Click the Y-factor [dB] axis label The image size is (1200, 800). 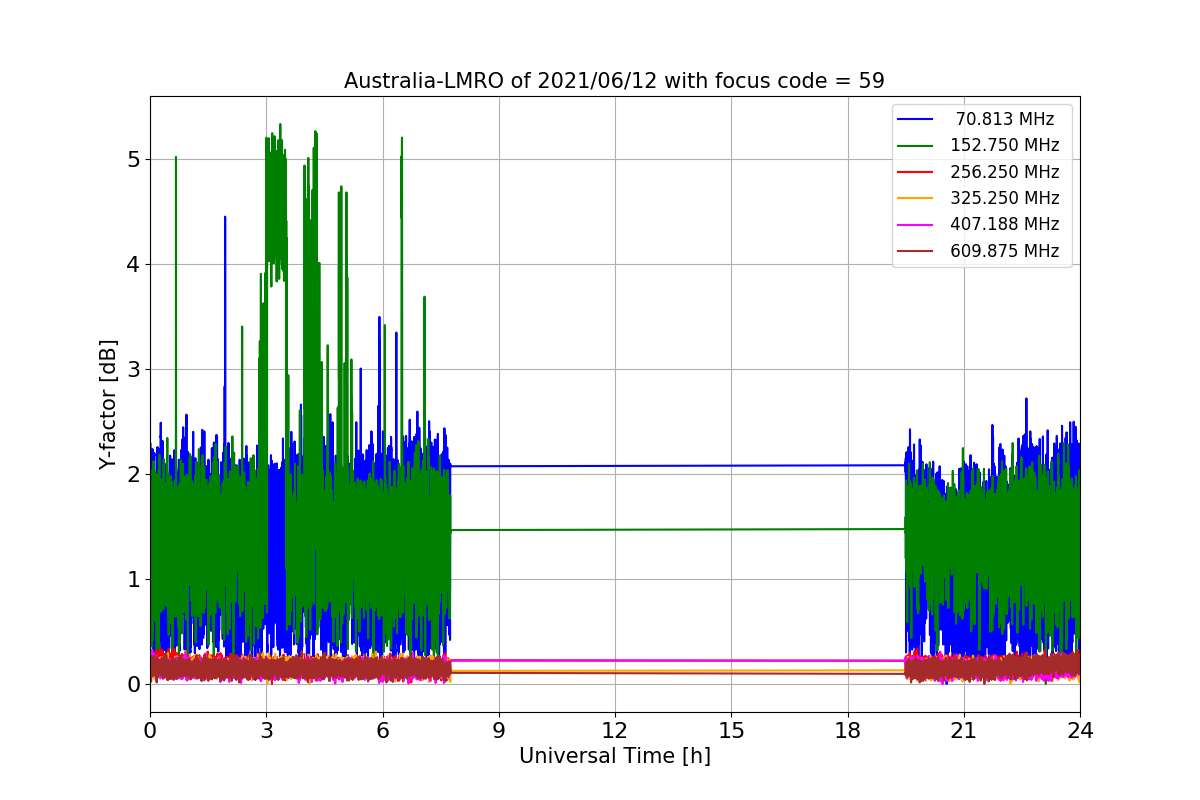pyautogui.click(x=108, y=404)
